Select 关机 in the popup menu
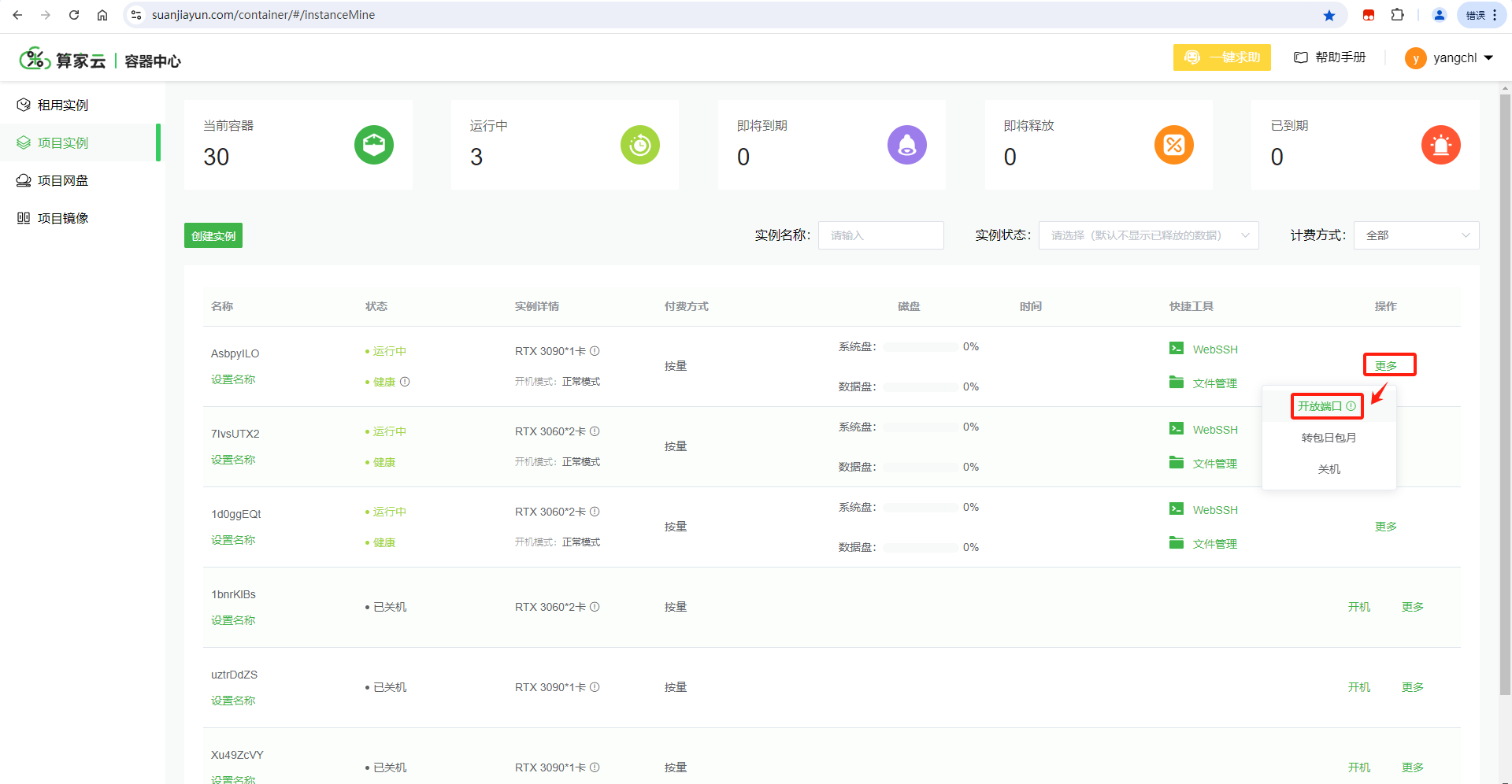The height and width of the screenshot is (784, 1512). click(1329, 469)
